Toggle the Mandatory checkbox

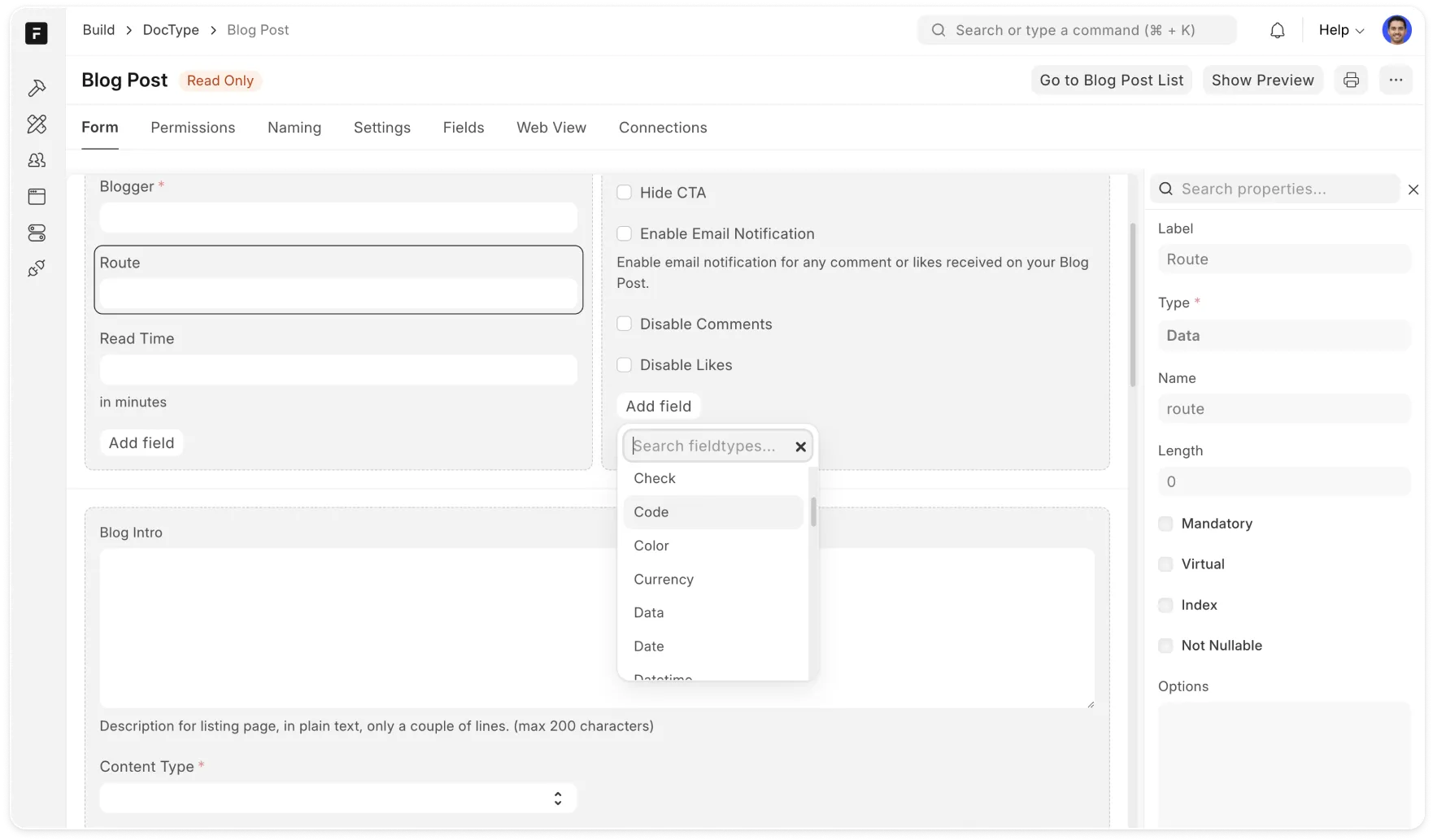pos(1165,524)
